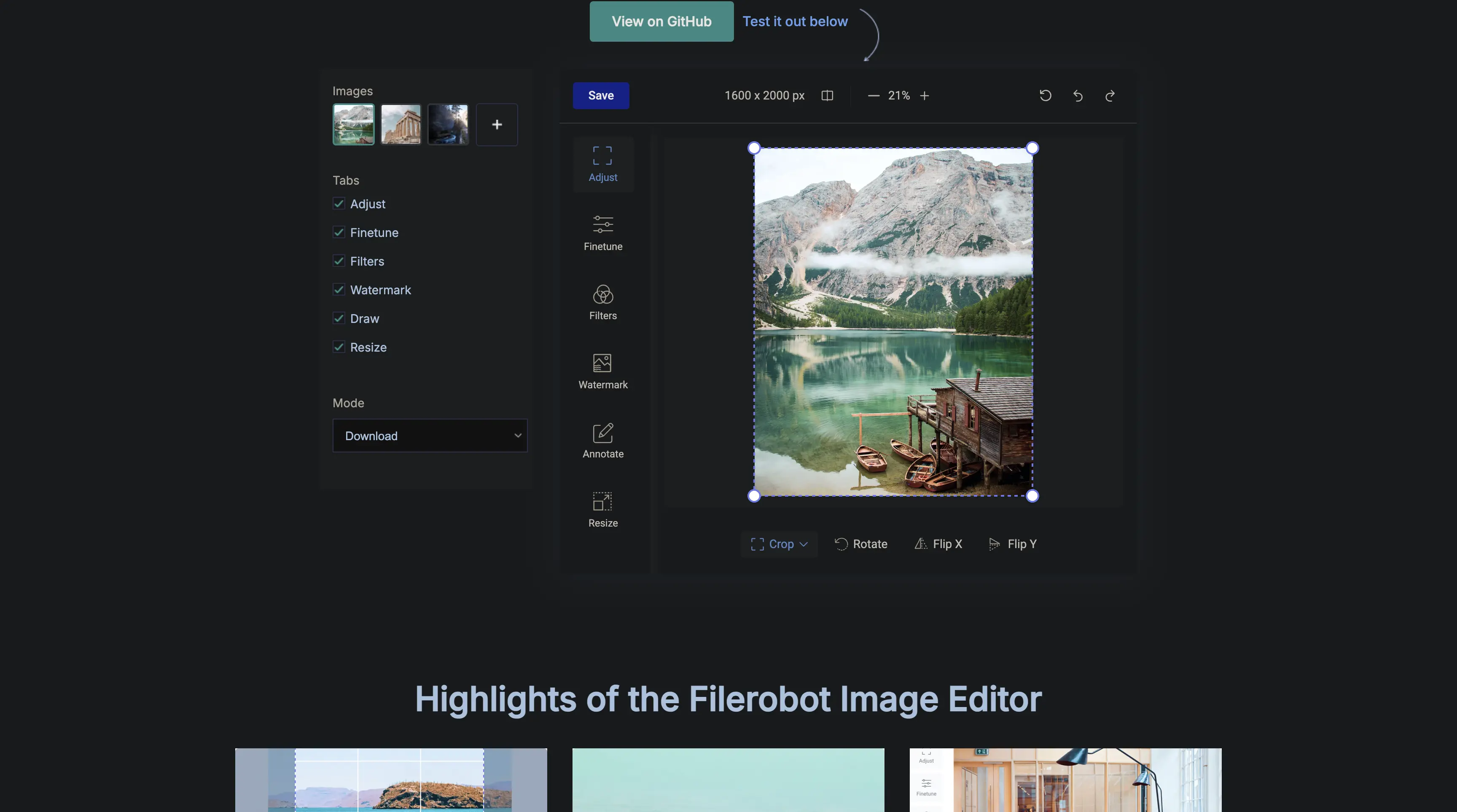Uncheck the Watermark tab checkbox
The image size is (1457, 812).
tap(339, 290)
